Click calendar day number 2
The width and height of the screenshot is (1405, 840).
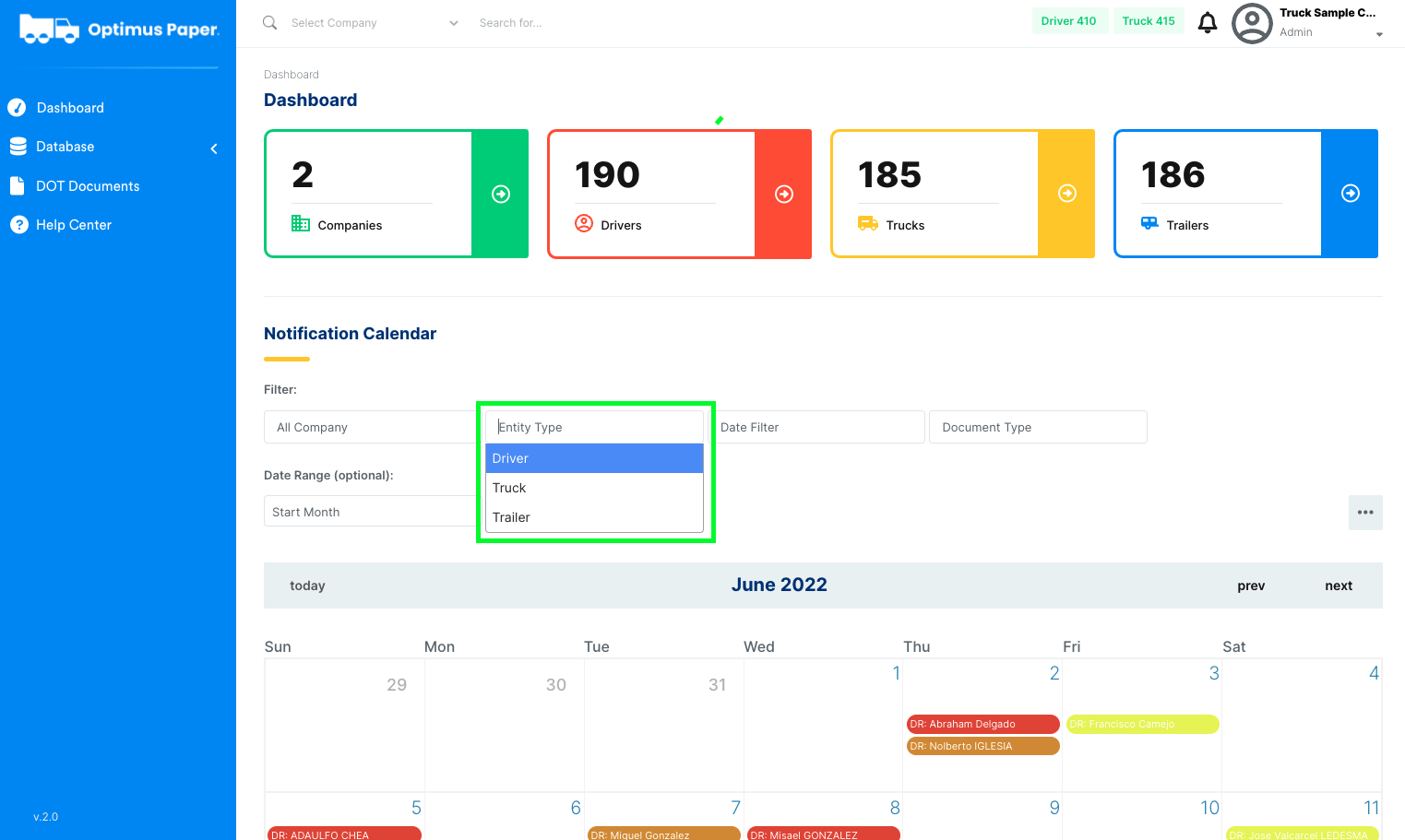(x=1054, y=673)
